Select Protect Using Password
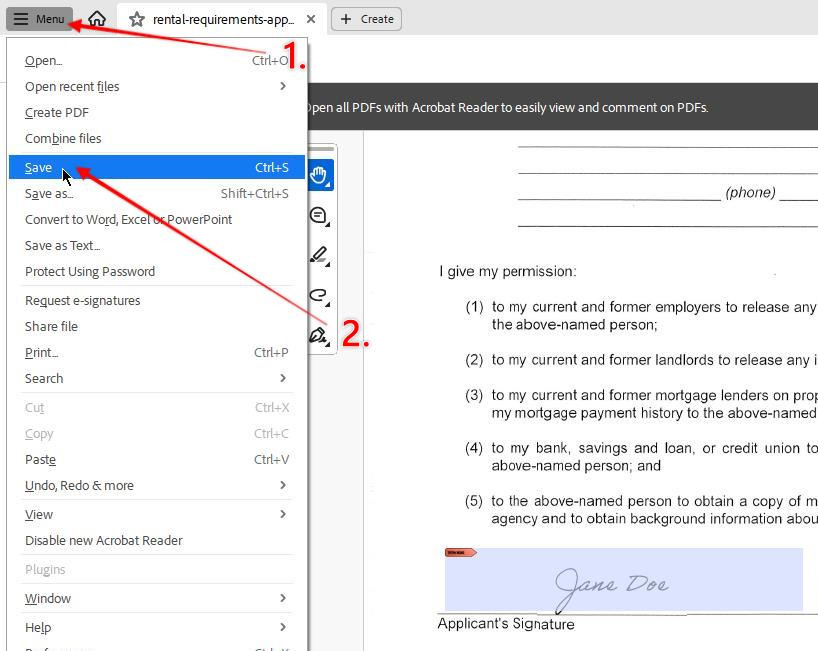This screenshot has width=818, height=651. click(x=157, y=272)
